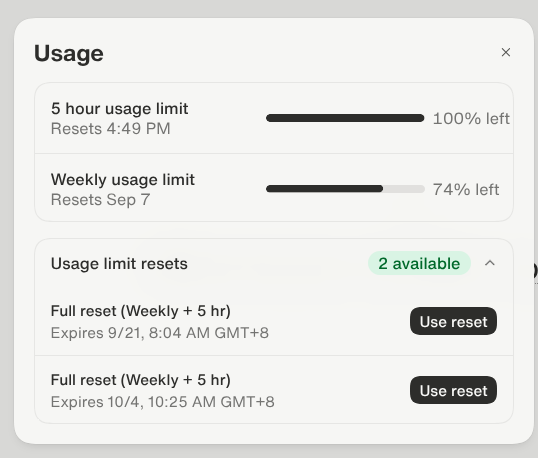Click the 74% left text
The width and height of the screenshot is (538, 458).
[x=466, y=189]
